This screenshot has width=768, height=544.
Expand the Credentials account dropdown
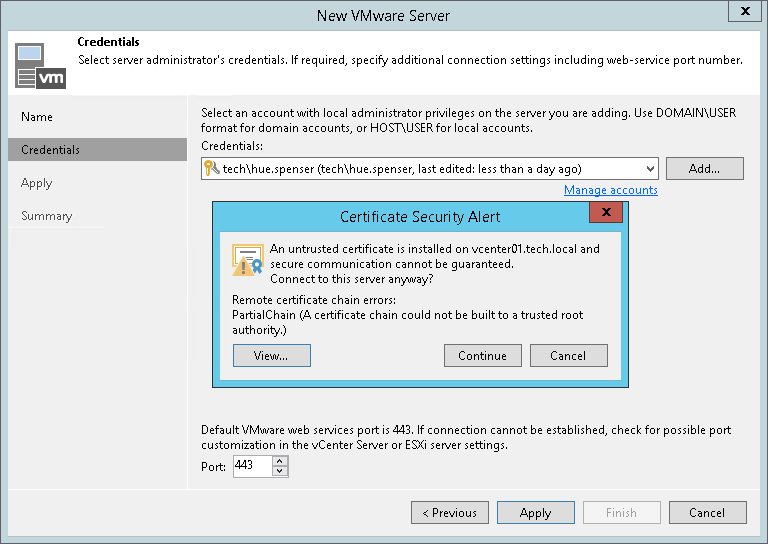click(x=650, y=169)
